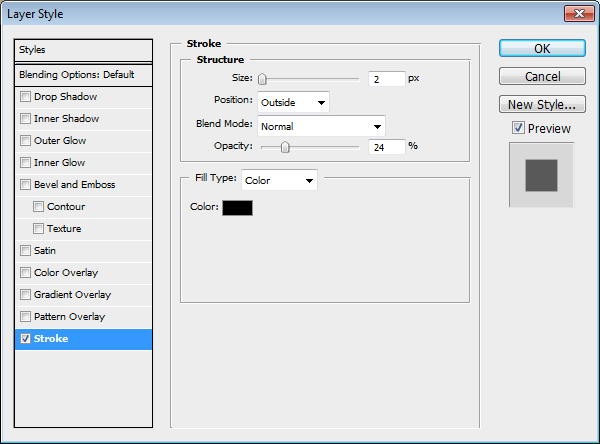Viewport: 600px width, 444px height.
Task: Toggle the Bevel and Emboss checkbox
Action: click(x=25, y=184)
